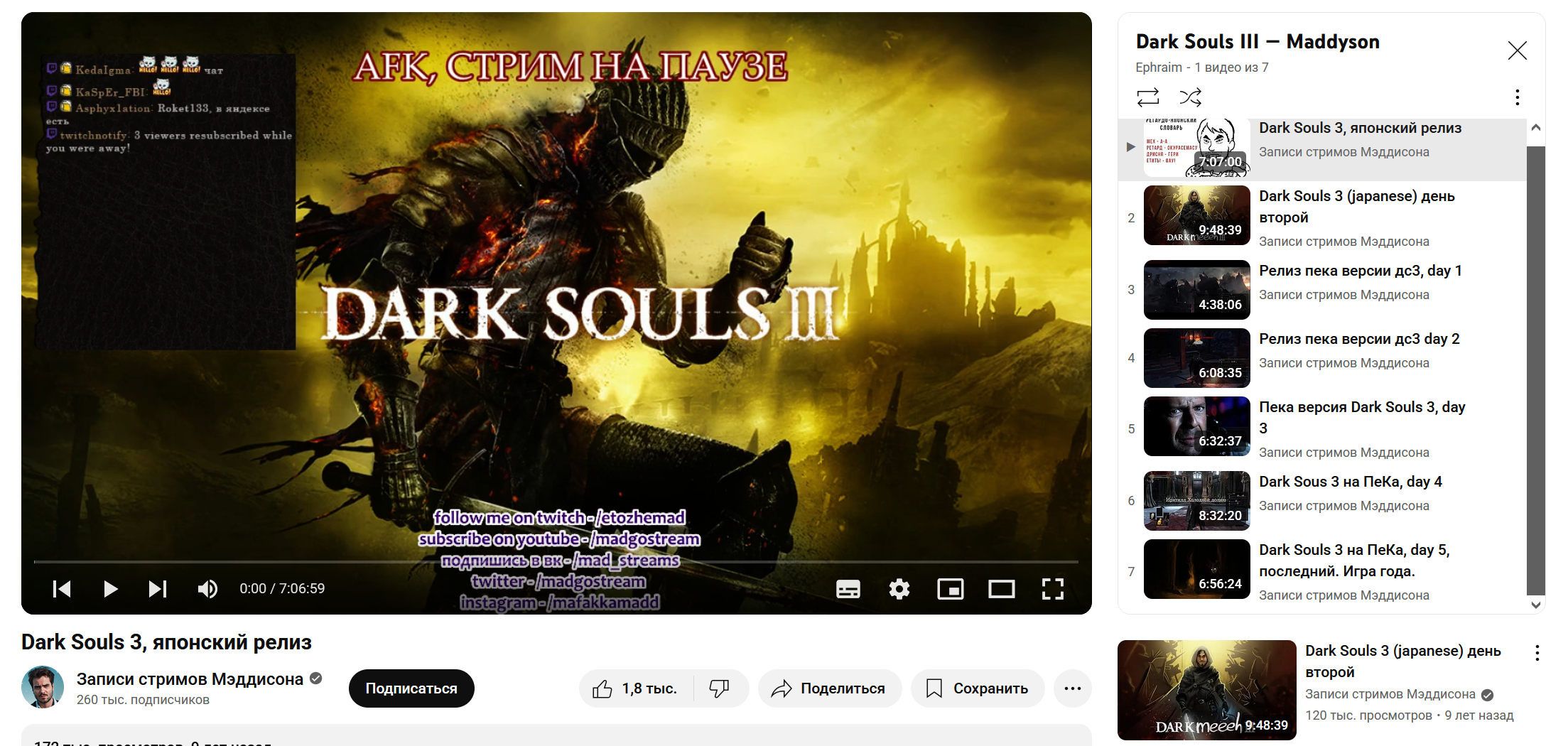Viewport: 1568px width, 746px height.
Task: Open the player settings gear menu
Action: [x=899, y=589]
